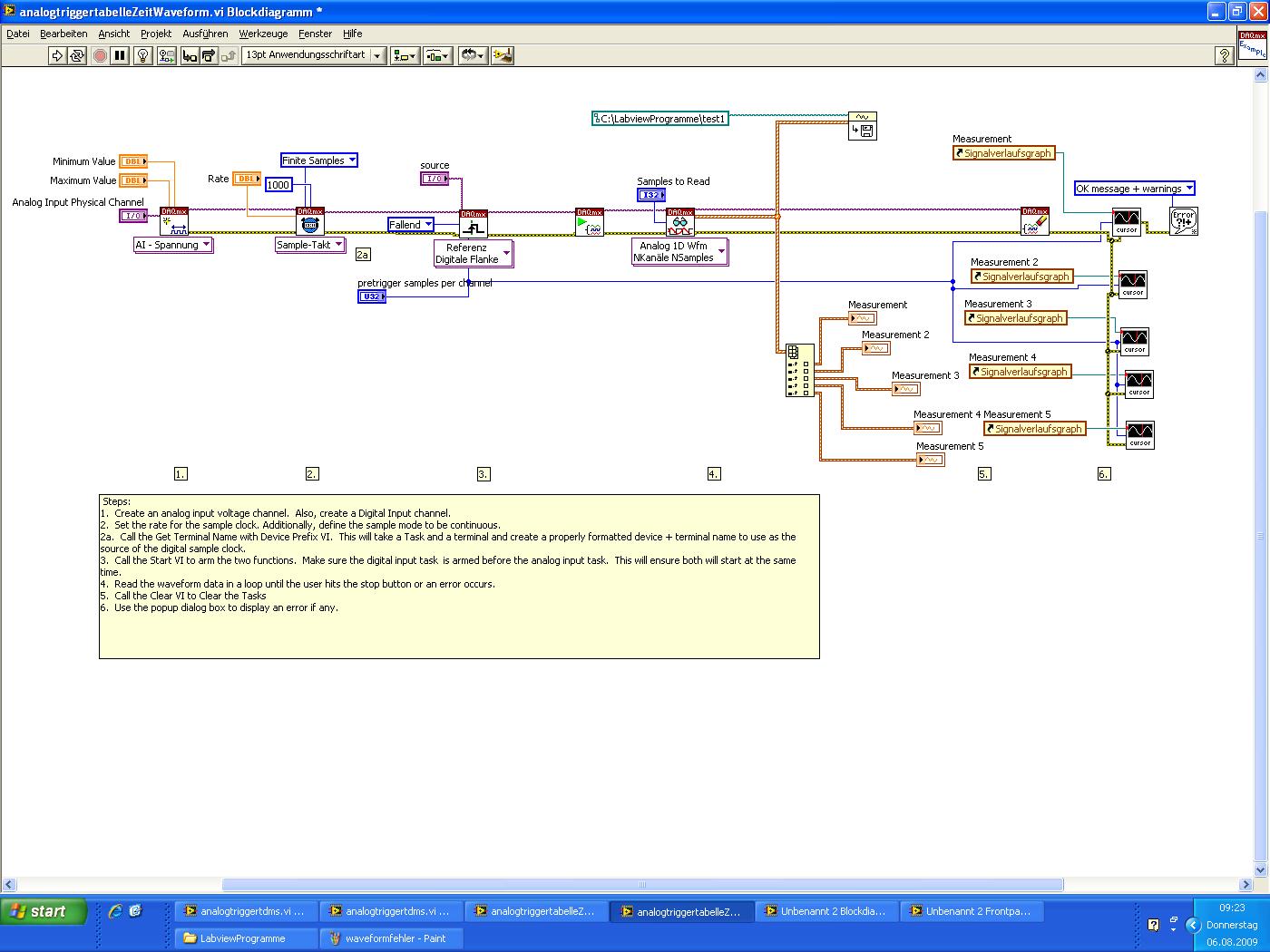Image resolution: width=1270 pixels, height=952 pixels.
Task: Click the Pause button in toolbar
Action: (x=120, y=55)
